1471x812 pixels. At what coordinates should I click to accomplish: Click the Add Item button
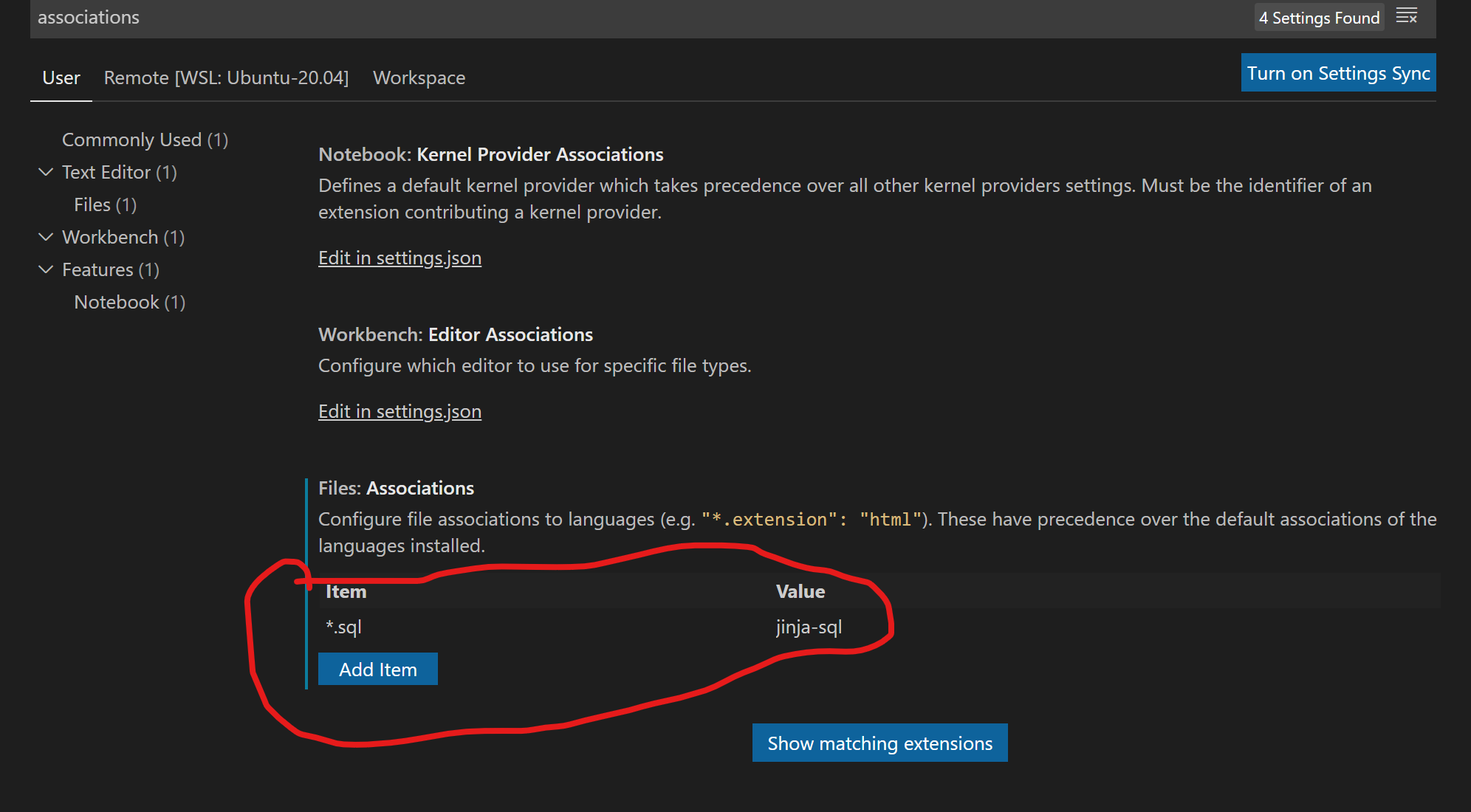377,669
